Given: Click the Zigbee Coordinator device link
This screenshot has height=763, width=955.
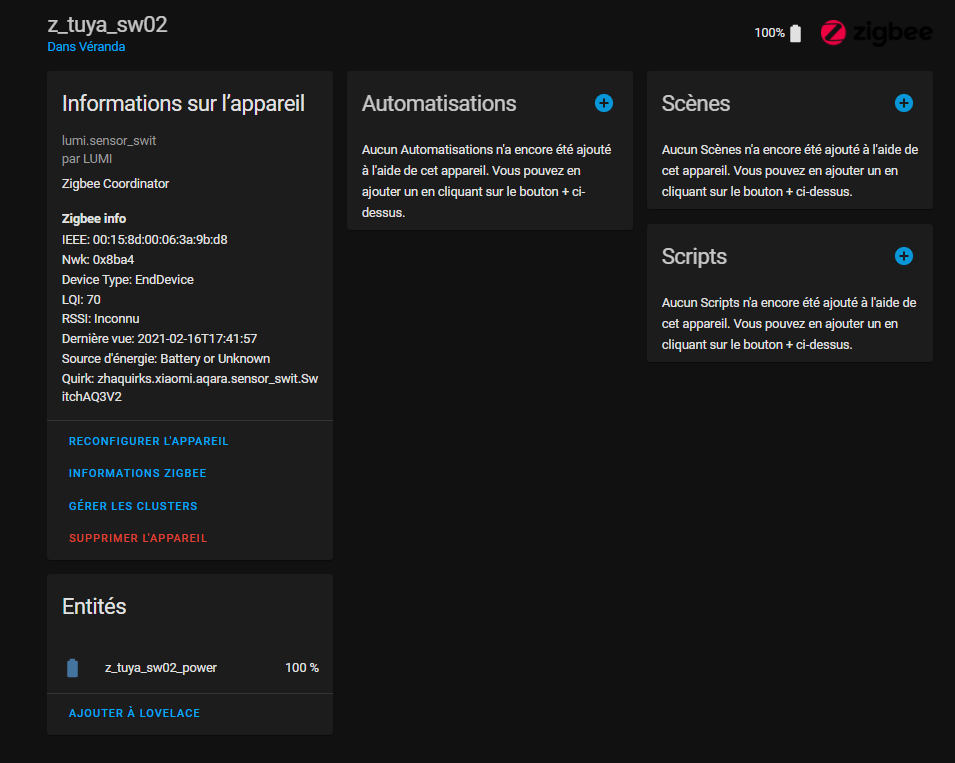Looking at the screenshot, I should 115,183.
